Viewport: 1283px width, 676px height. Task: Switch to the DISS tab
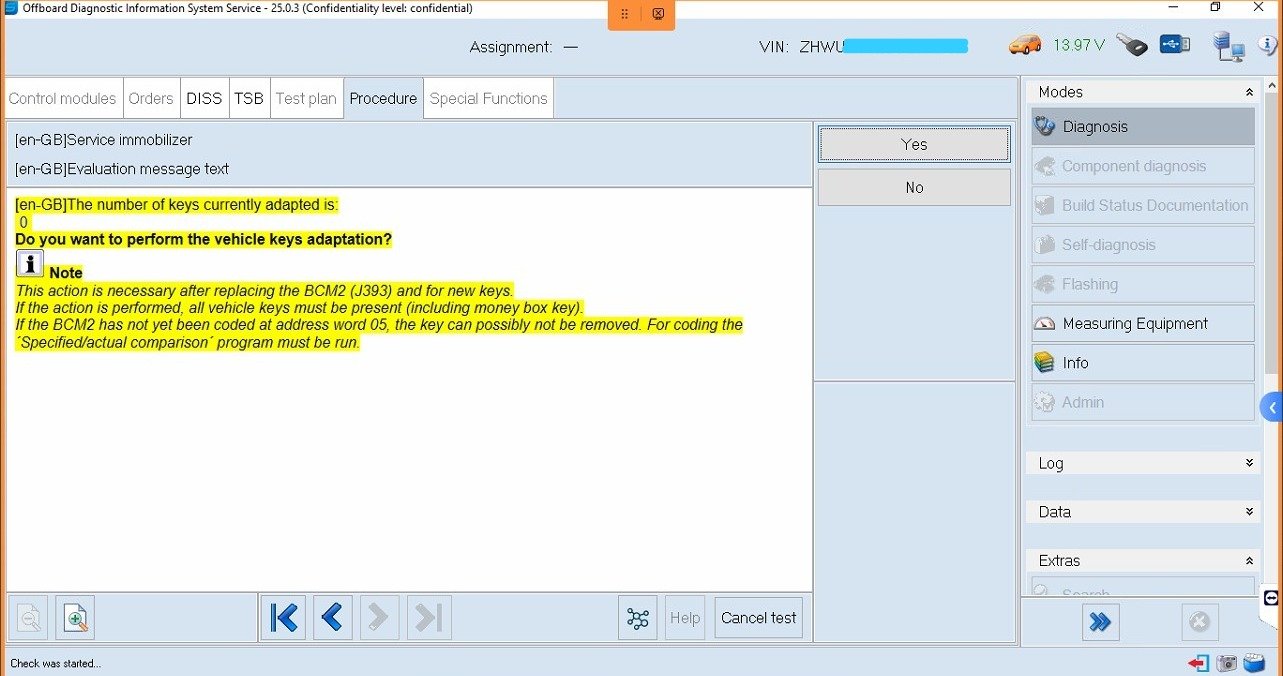[x=204, y=98]
